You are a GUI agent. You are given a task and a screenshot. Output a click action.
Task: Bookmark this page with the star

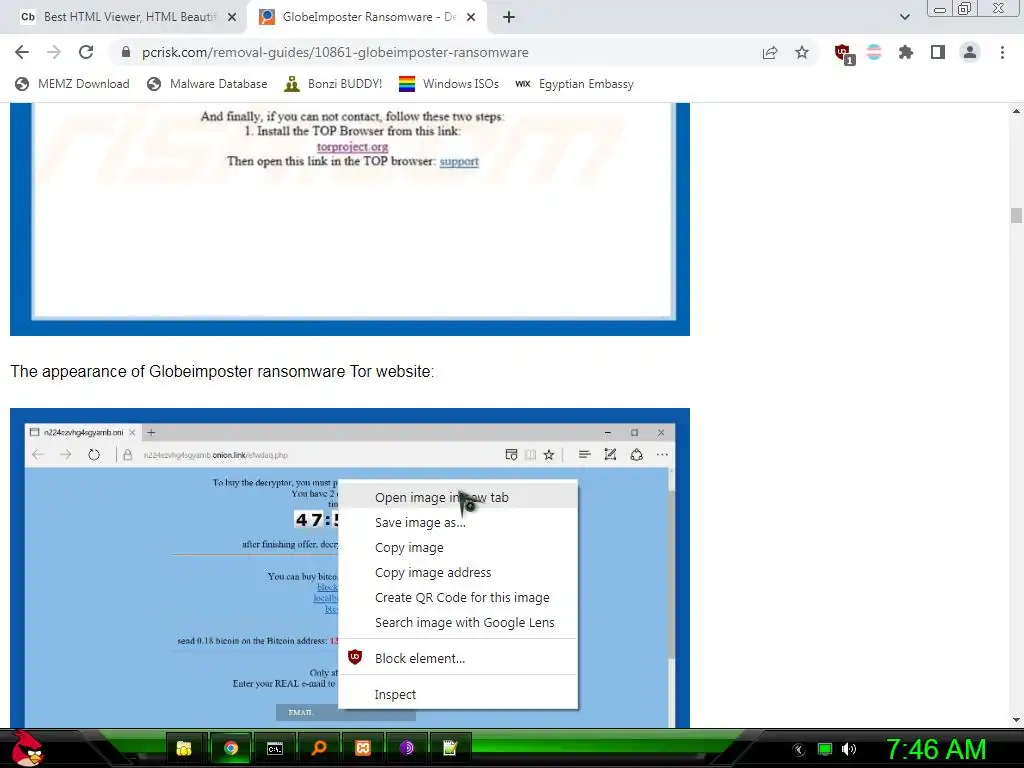click(802, 52)
